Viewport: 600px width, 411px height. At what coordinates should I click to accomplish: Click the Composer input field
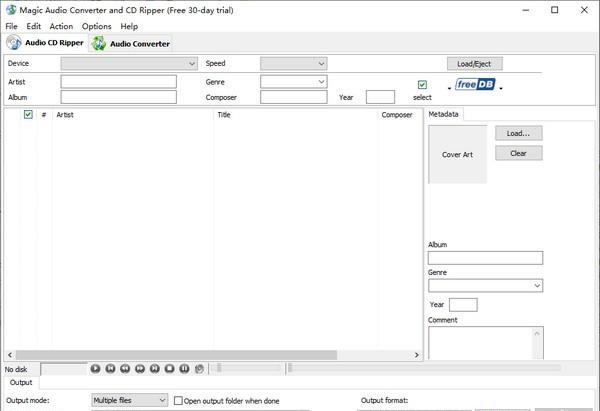pos(293,97)
